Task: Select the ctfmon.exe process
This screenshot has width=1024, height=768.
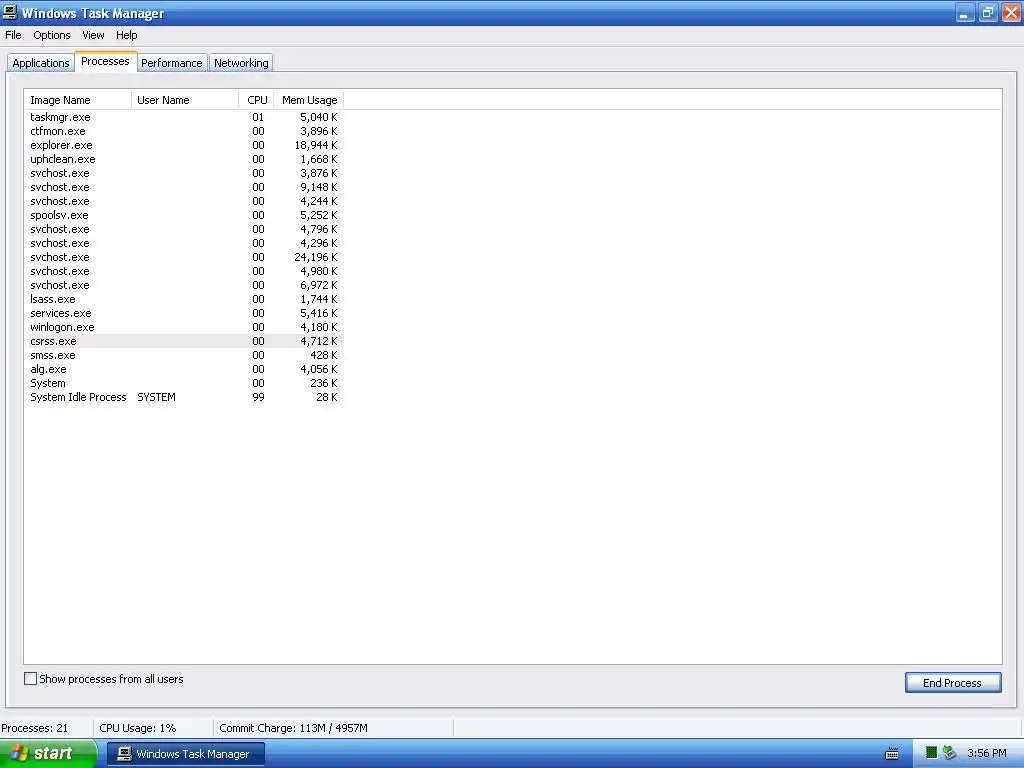Action: (x=184, y=131)
